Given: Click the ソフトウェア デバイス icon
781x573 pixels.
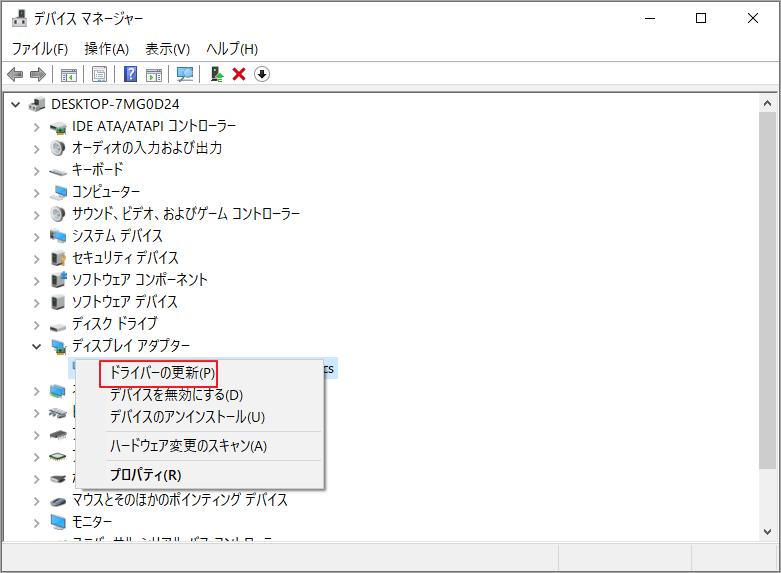Looking at the screenshot, I should pos(58,302).
